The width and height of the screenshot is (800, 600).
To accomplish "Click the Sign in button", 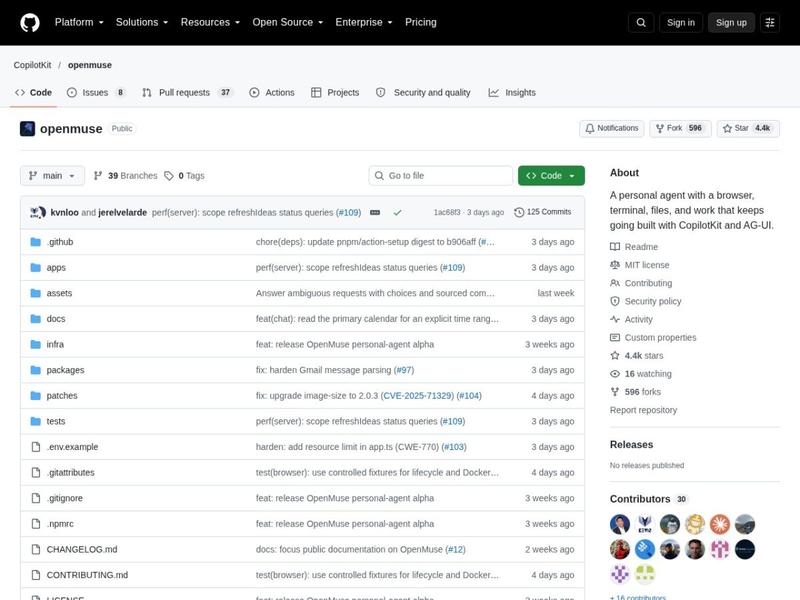I will pyautogui.click(x=681, y=22).
